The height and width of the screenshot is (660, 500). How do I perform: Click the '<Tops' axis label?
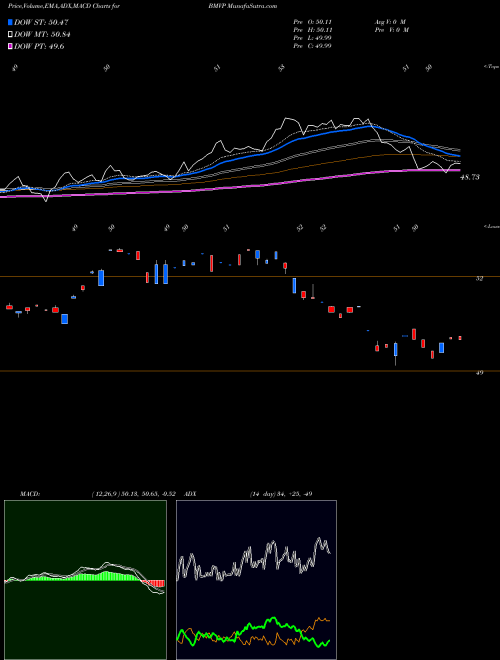tap(491, 67)
